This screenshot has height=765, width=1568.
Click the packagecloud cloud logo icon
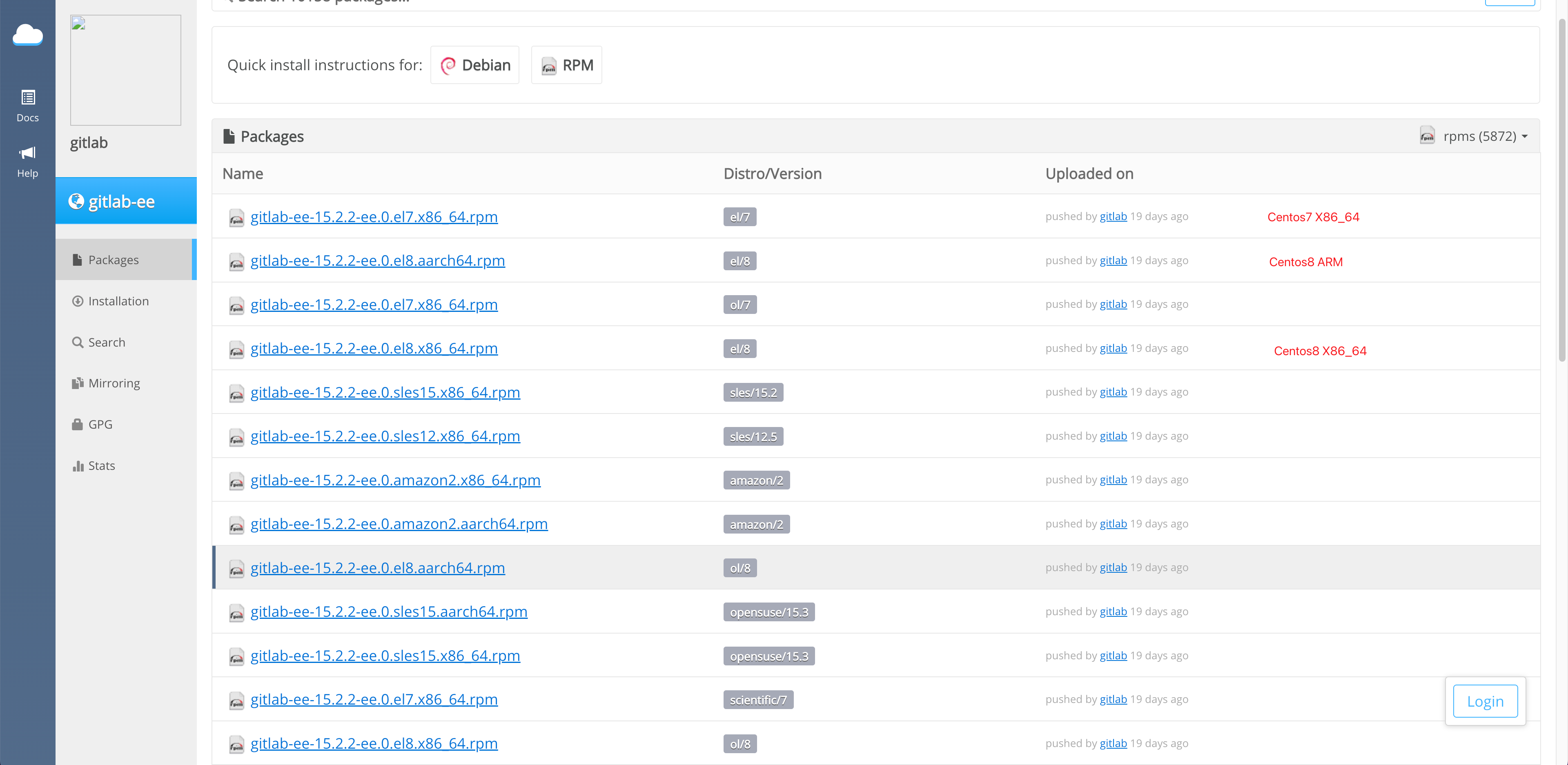pyautogui.click(x=27, y=35)
